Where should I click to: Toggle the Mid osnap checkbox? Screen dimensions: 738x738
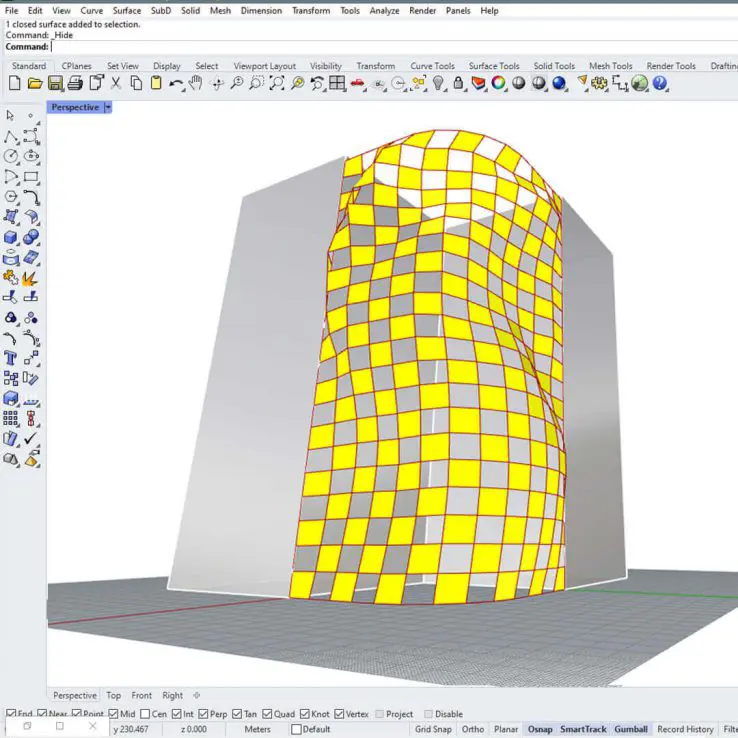(112, 714)
